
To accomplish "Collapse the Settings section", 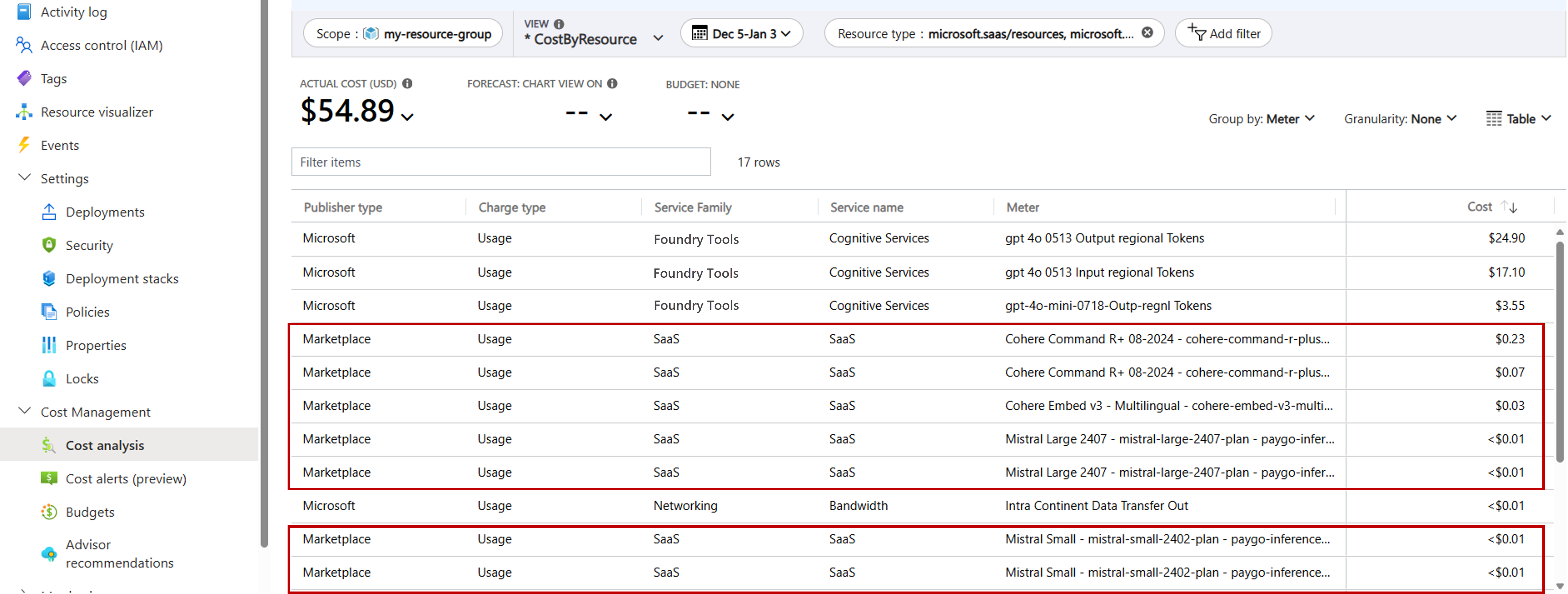I will tap(24, 178).
